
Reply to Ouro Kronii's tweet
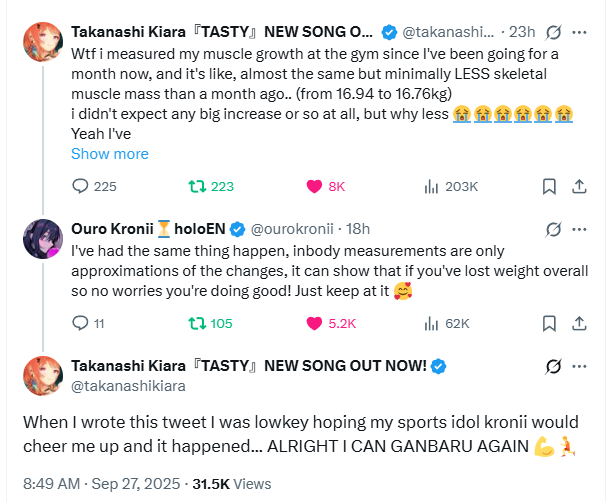click(82, 323)
